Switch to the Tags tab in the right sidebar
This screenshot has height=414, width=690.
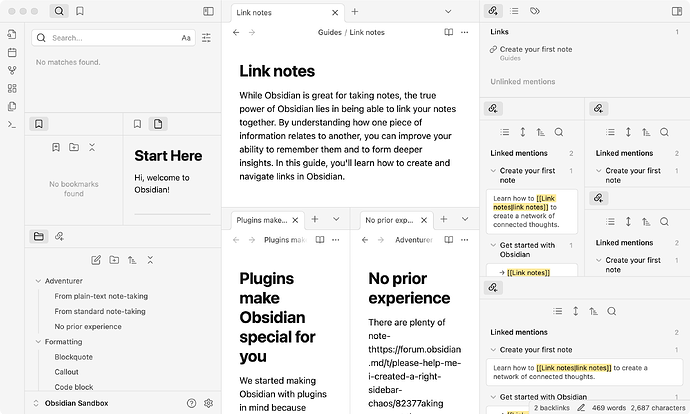click(x=535, y=11)
